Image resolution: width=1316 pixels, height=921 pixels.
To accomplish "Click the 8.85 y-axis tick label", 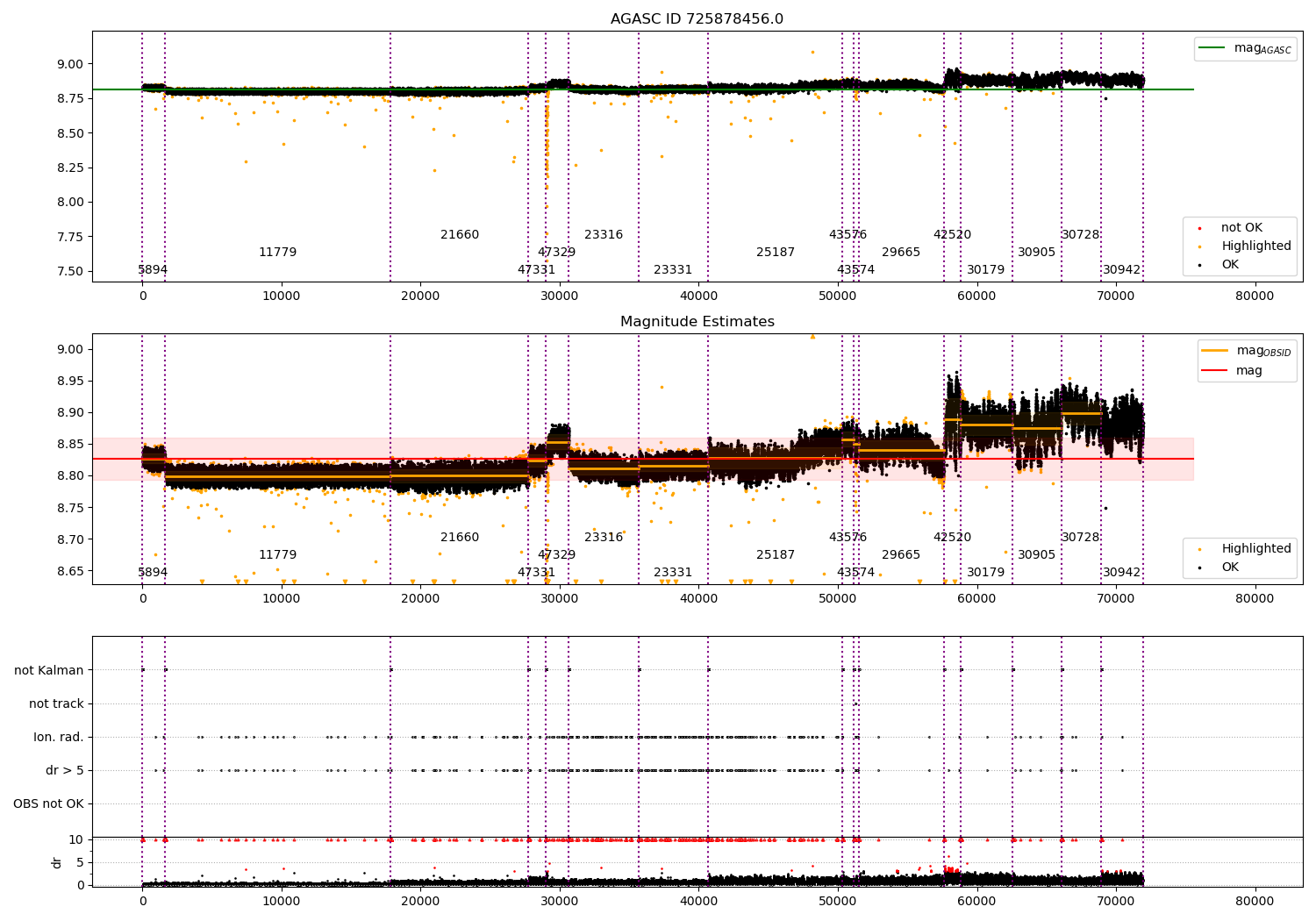I will point(70,445).
